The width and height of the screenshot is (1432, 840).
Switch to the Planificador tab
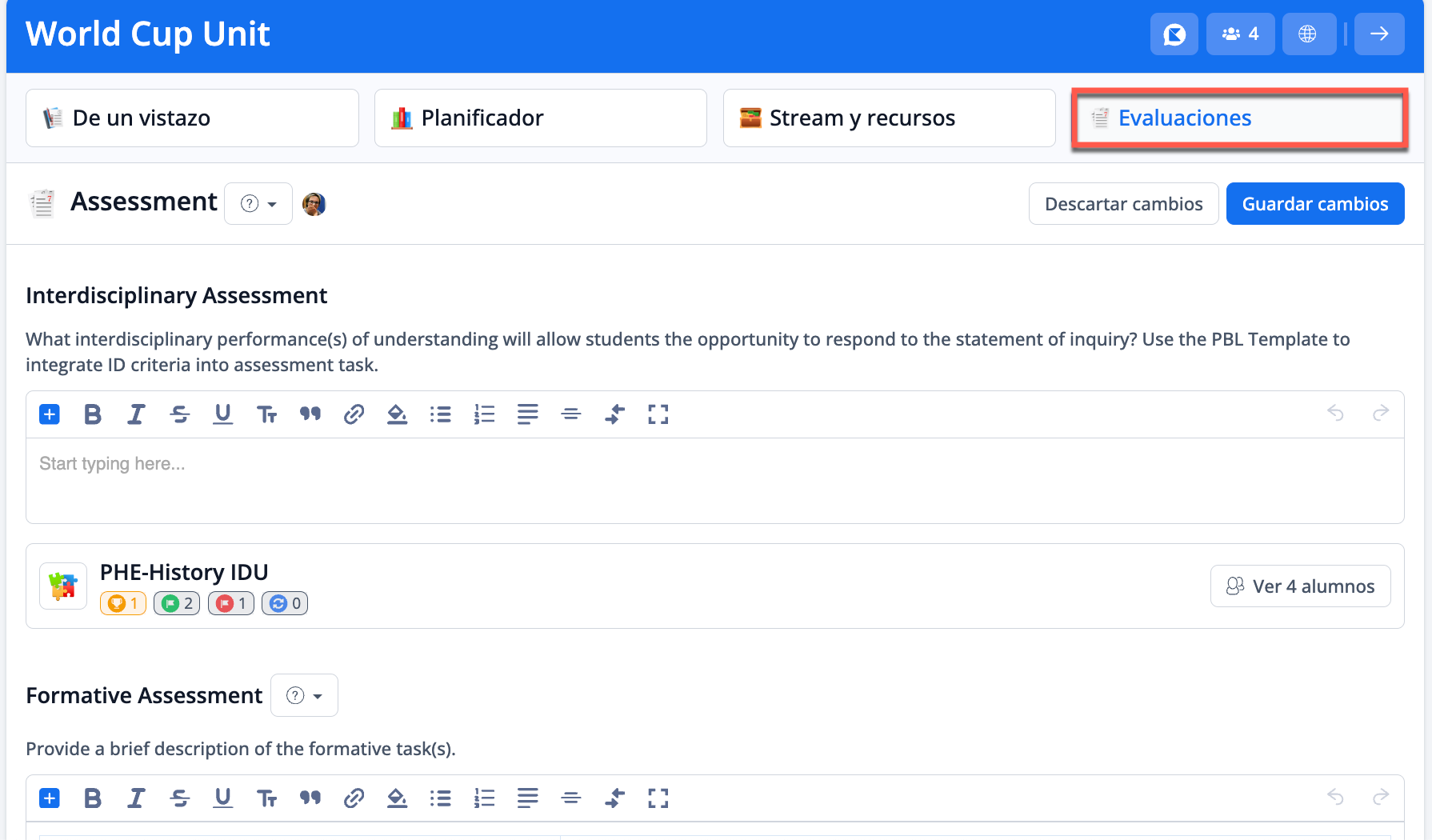[540, 118]
